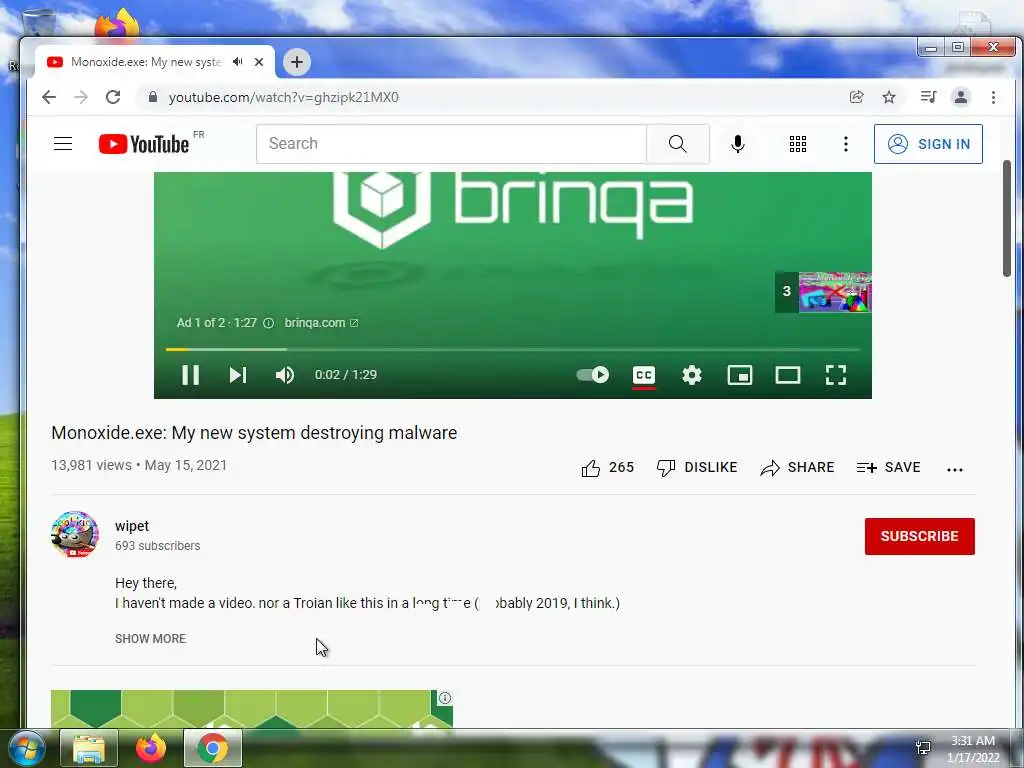Open the brinqa.com ad link
1024x768 pixels.
(321, 323)
